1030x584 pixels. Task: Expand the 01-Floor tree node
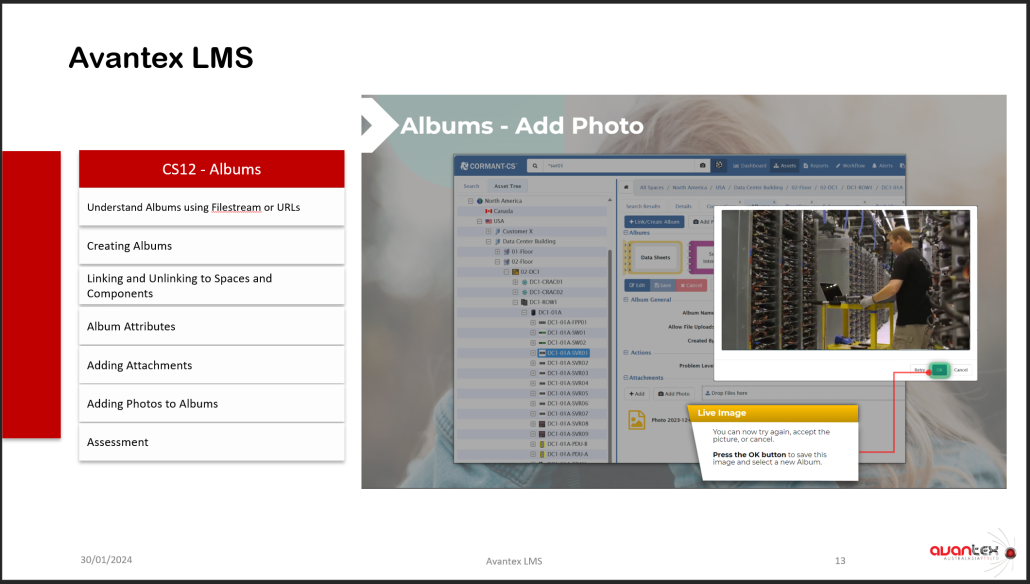(x=496, y=251)
